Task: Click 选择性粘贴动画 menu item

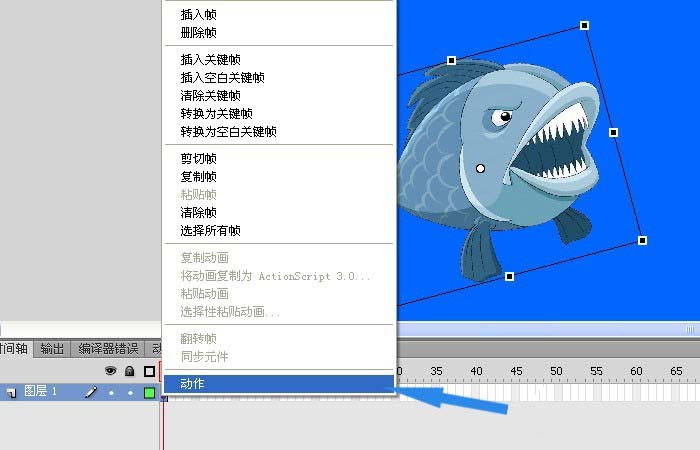Action: click(x=279, y=312)
